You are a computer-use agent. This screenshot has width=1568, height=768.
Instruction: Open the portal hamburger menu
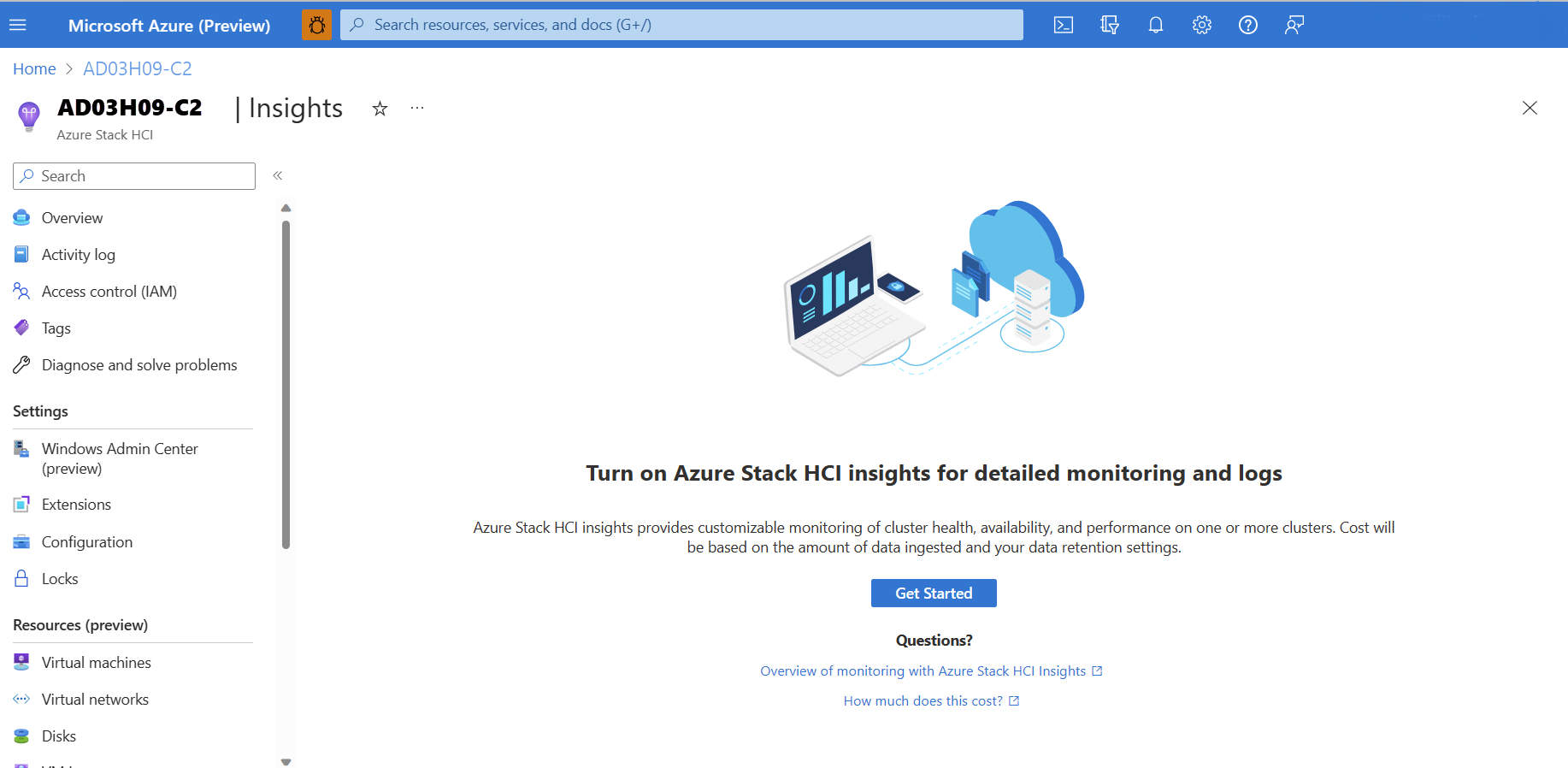tap(18, 25)
